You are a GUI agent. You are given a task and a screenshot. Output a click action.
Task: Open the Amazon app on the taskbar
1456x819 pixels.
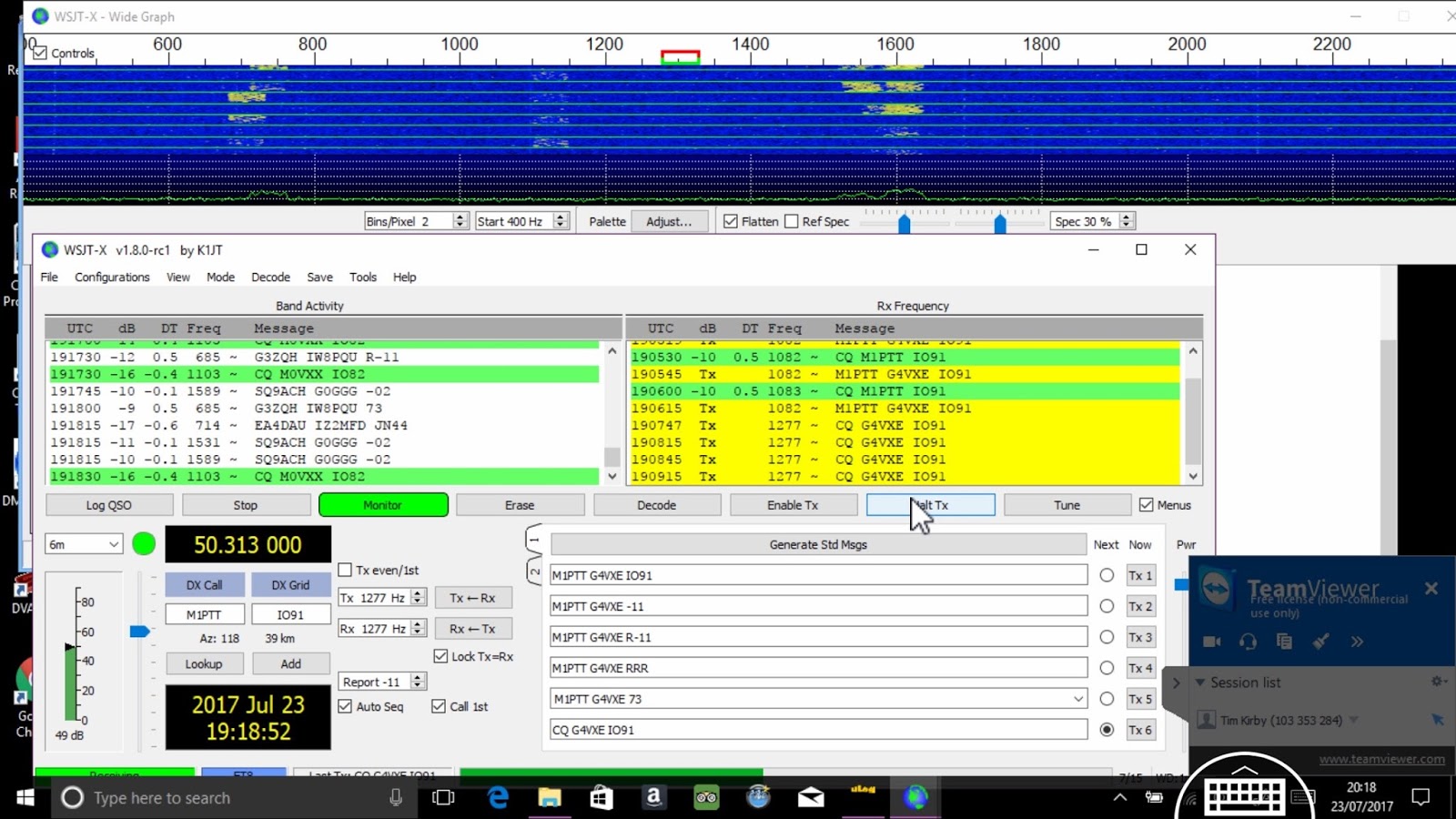click(653, 798)
